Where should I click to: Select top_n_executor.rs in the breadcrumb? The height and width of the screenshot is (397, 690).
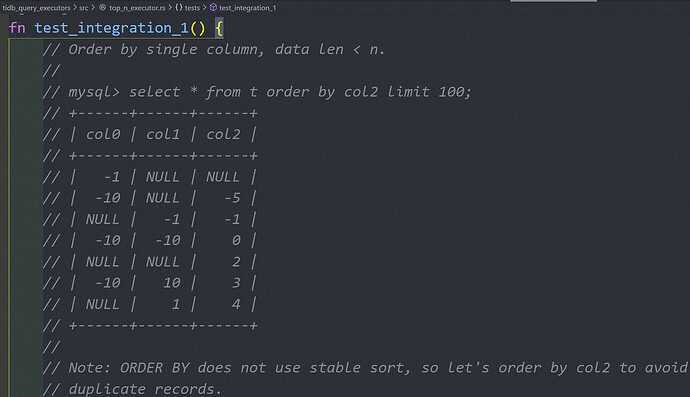(137, 8)
